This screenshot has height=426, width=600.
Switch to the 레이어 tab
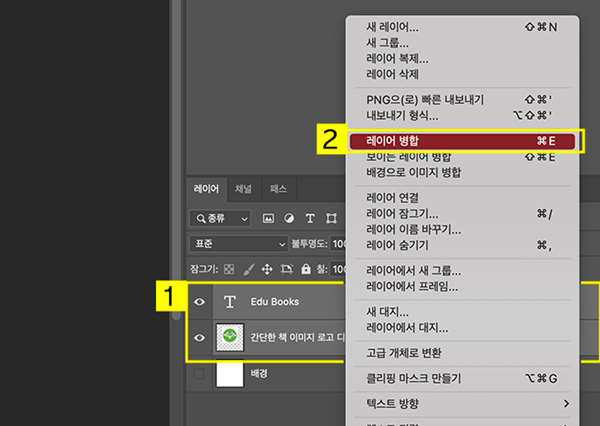click(x=206, y=189)
